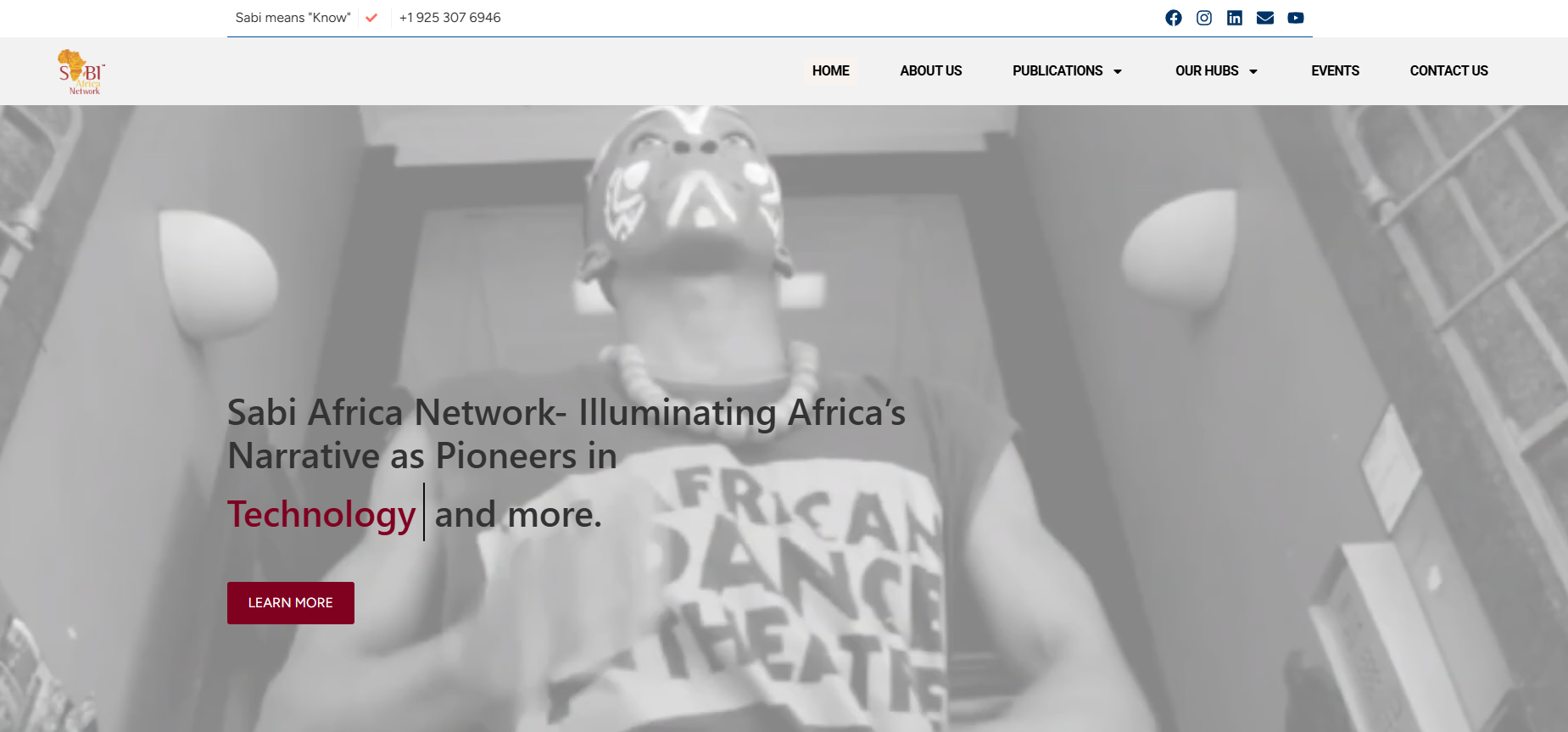Click the Learn More button
The width and height of the screenshot is (1568, 732).
click(x=290, y=603)
